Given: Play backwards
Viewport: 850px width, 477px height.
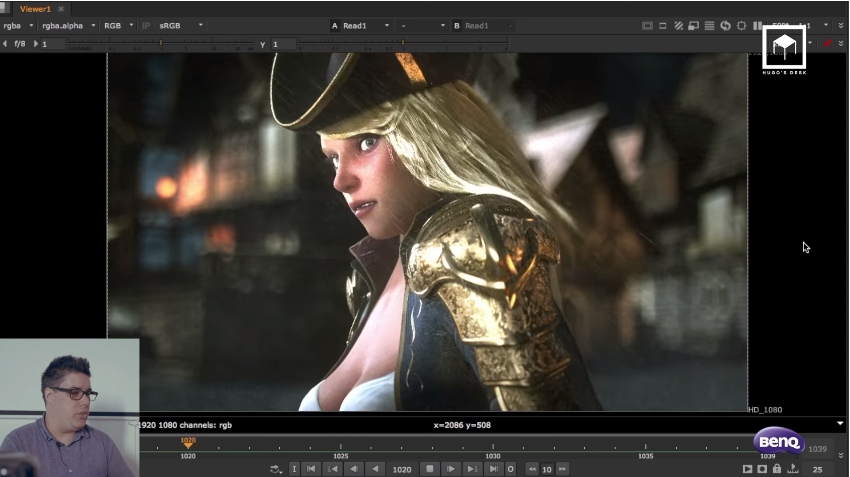Looking at the screenshot, I should 375,469.
